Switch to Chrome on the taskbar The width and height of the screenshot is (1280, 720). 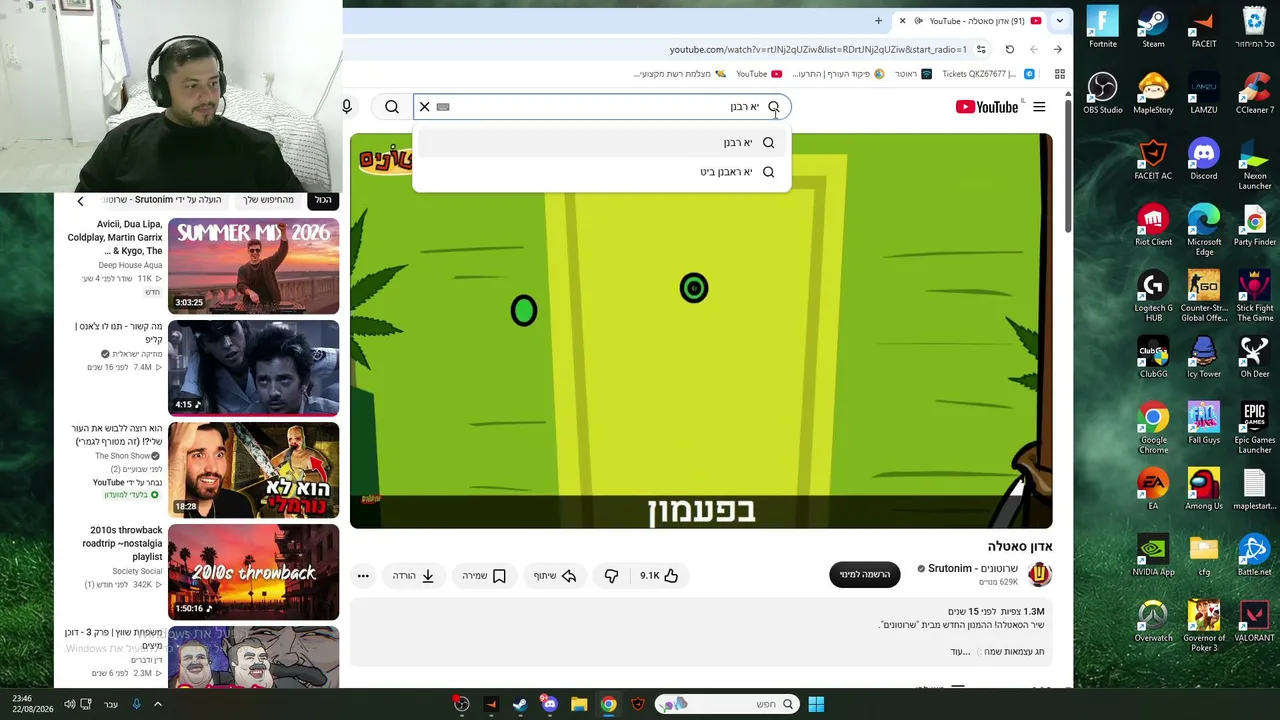pyautogui.click(x=608, y=704)
